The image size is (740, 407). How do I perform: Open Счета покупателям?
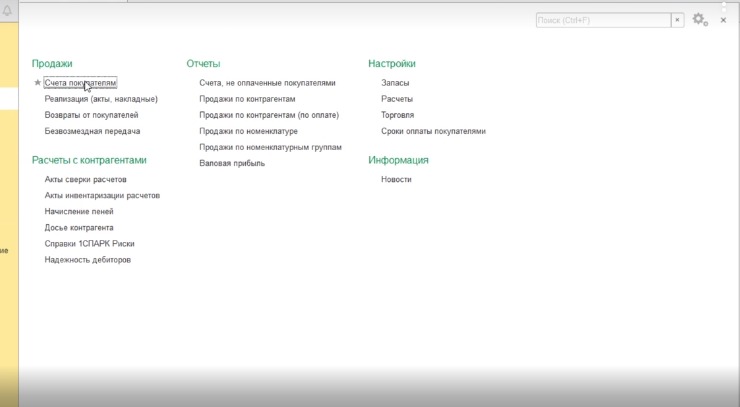[x=81, y=83]
